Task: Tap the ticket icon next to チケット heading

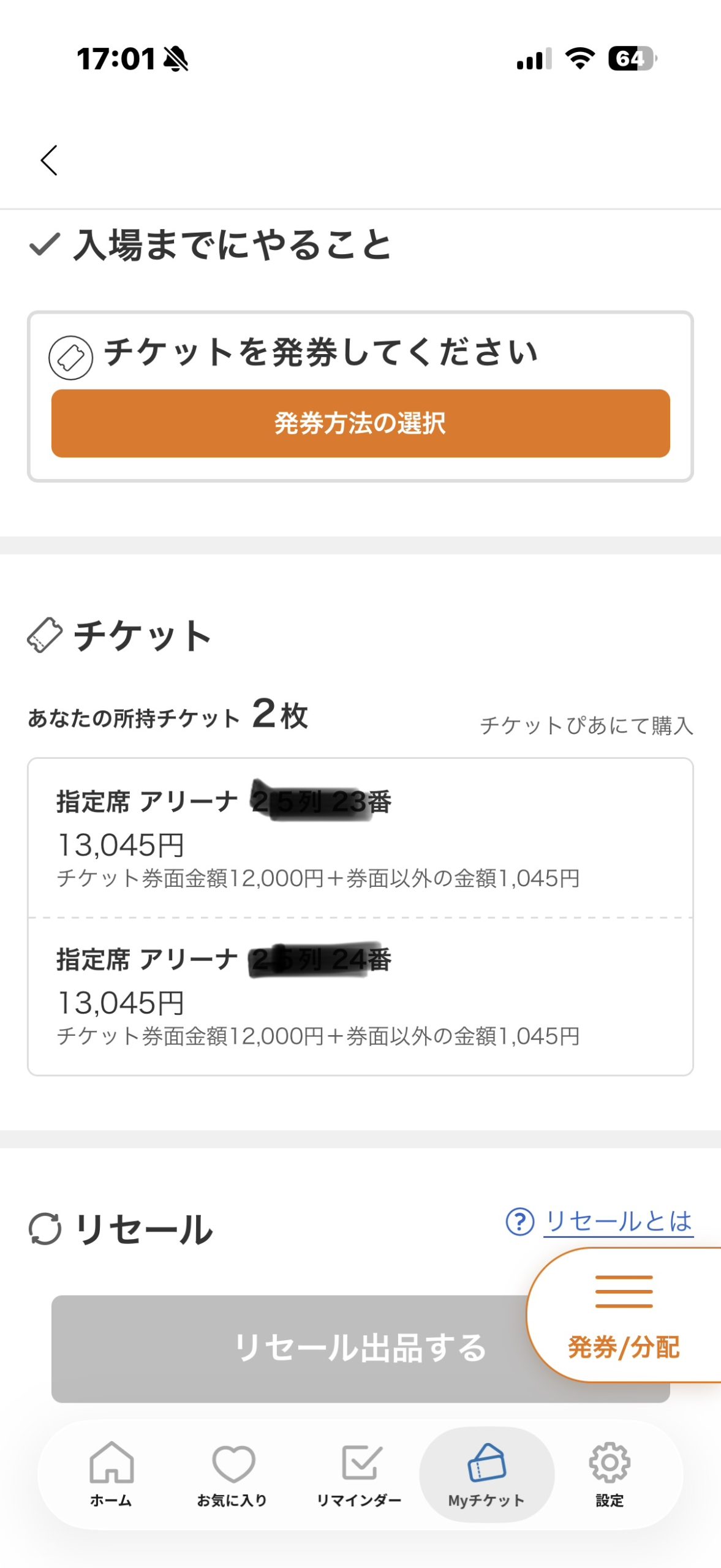Action: (45, 635)
